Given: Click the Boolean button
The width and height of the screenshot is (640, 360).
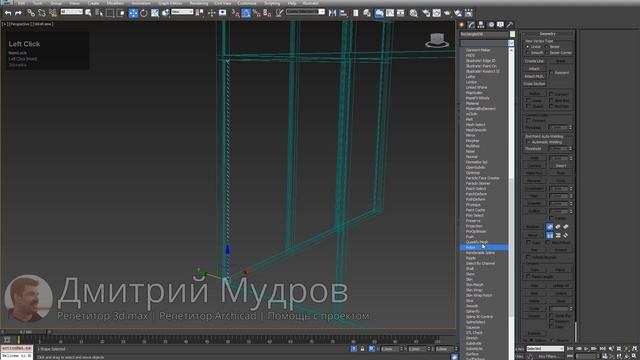Looking at the screenshot, I should tap(533, 227).
